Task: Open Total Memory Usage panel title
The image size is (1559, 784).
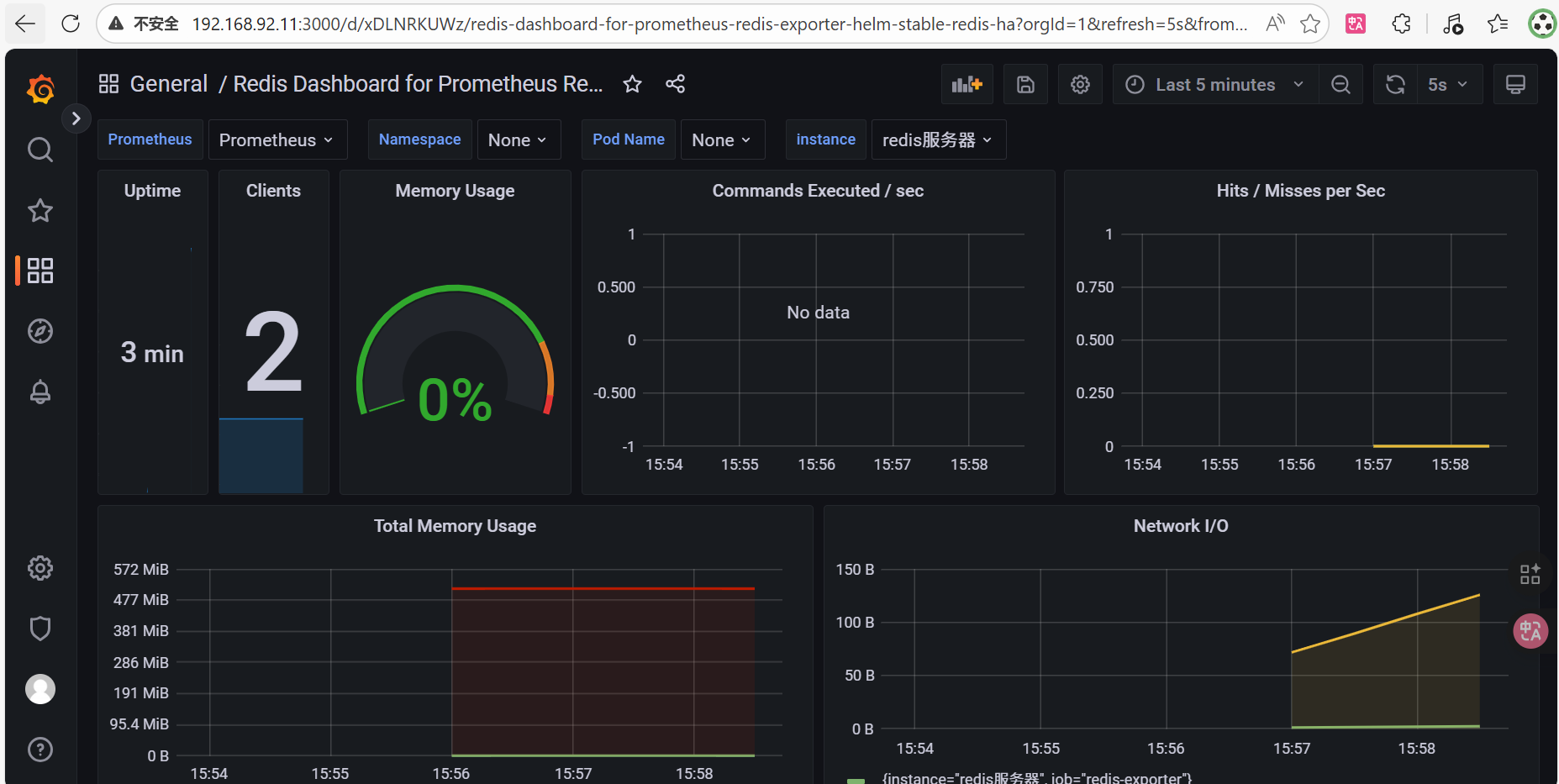Action: point(455,526)
